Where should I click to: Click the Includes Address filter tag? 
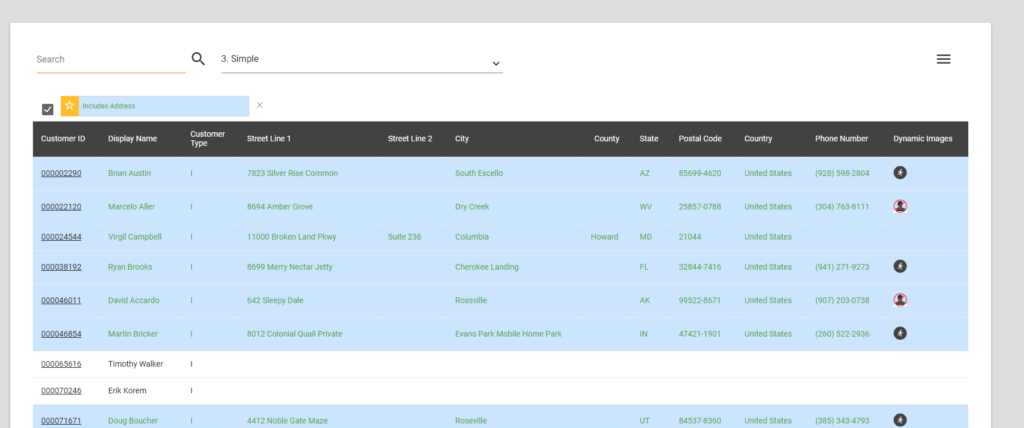[x=155, y=106]
